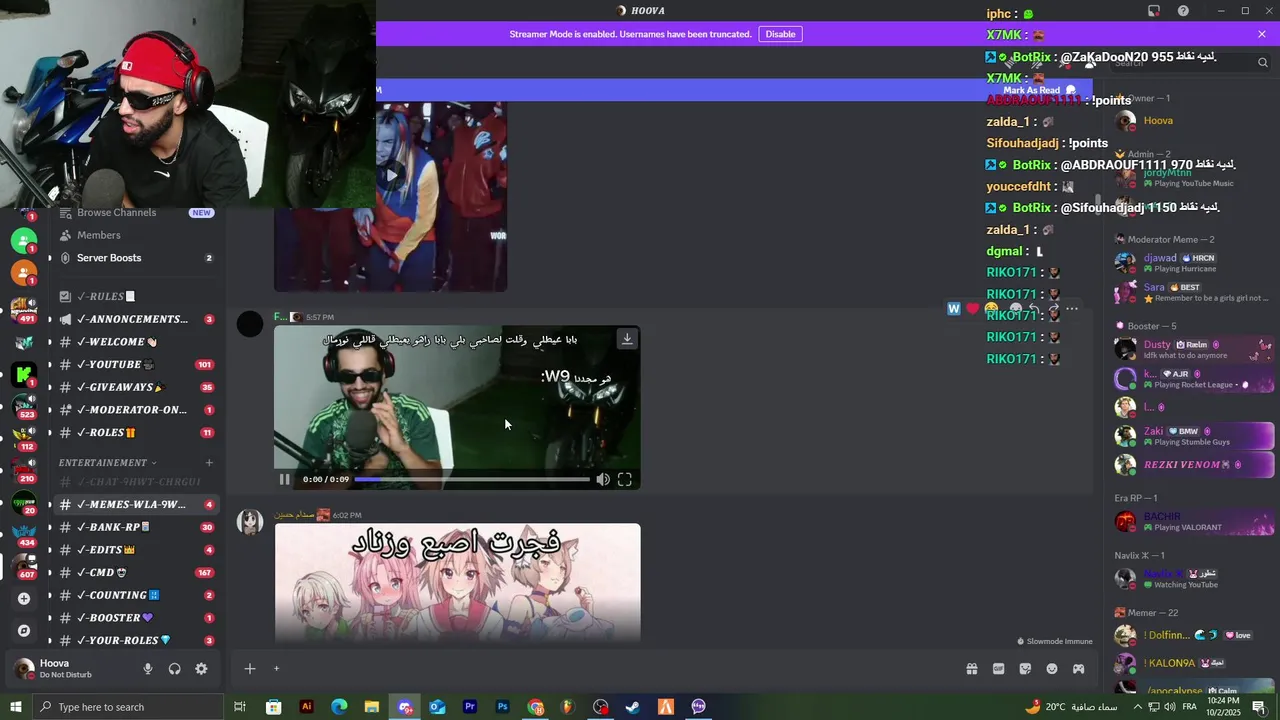1280x720 pixels.
Task: Open the activities game controller icon
Action: (1079, 669)
